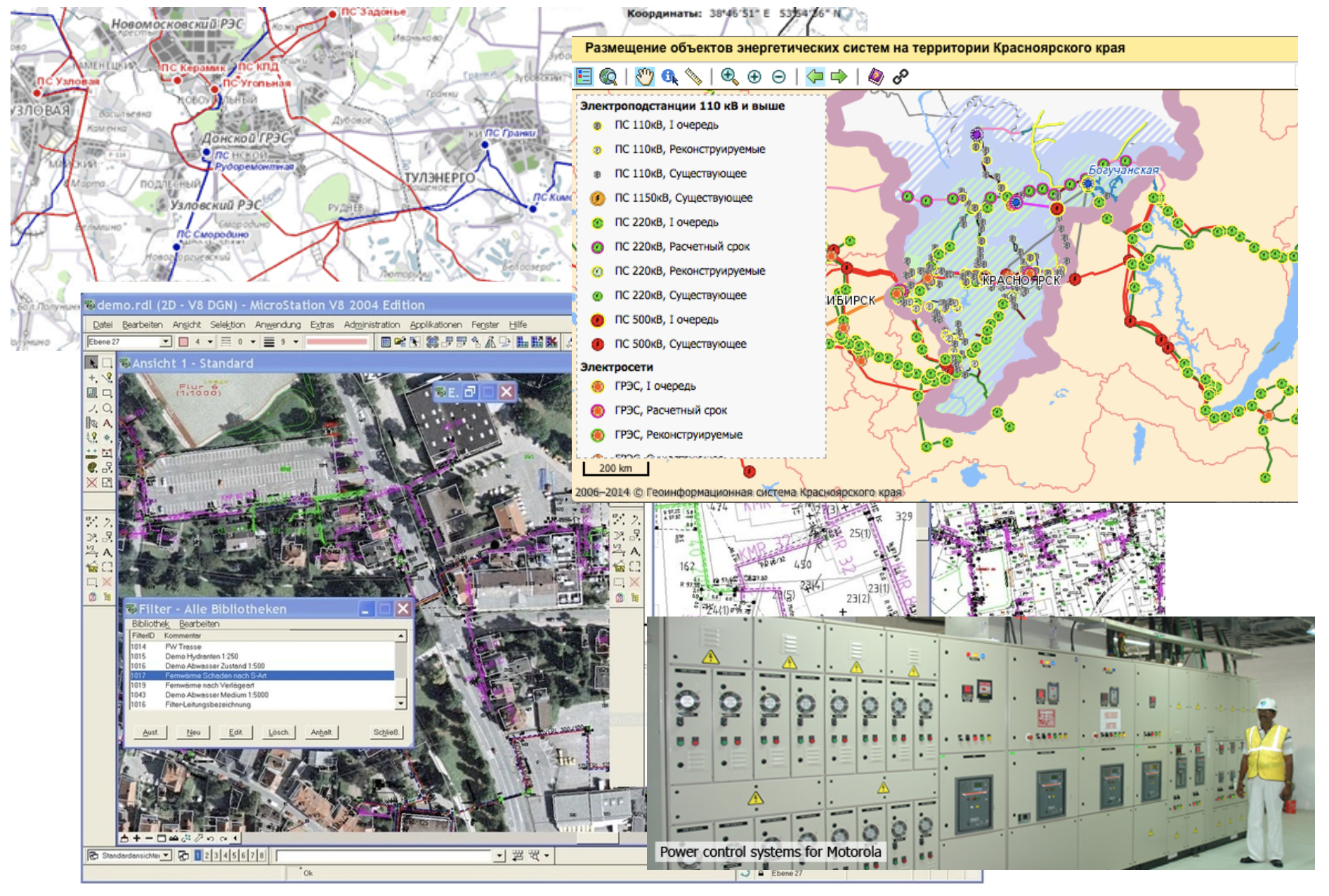Open the Bibliothek menu in Filter dialog
The height and width of the screenshot is (896, 1329).
(150, 624)
